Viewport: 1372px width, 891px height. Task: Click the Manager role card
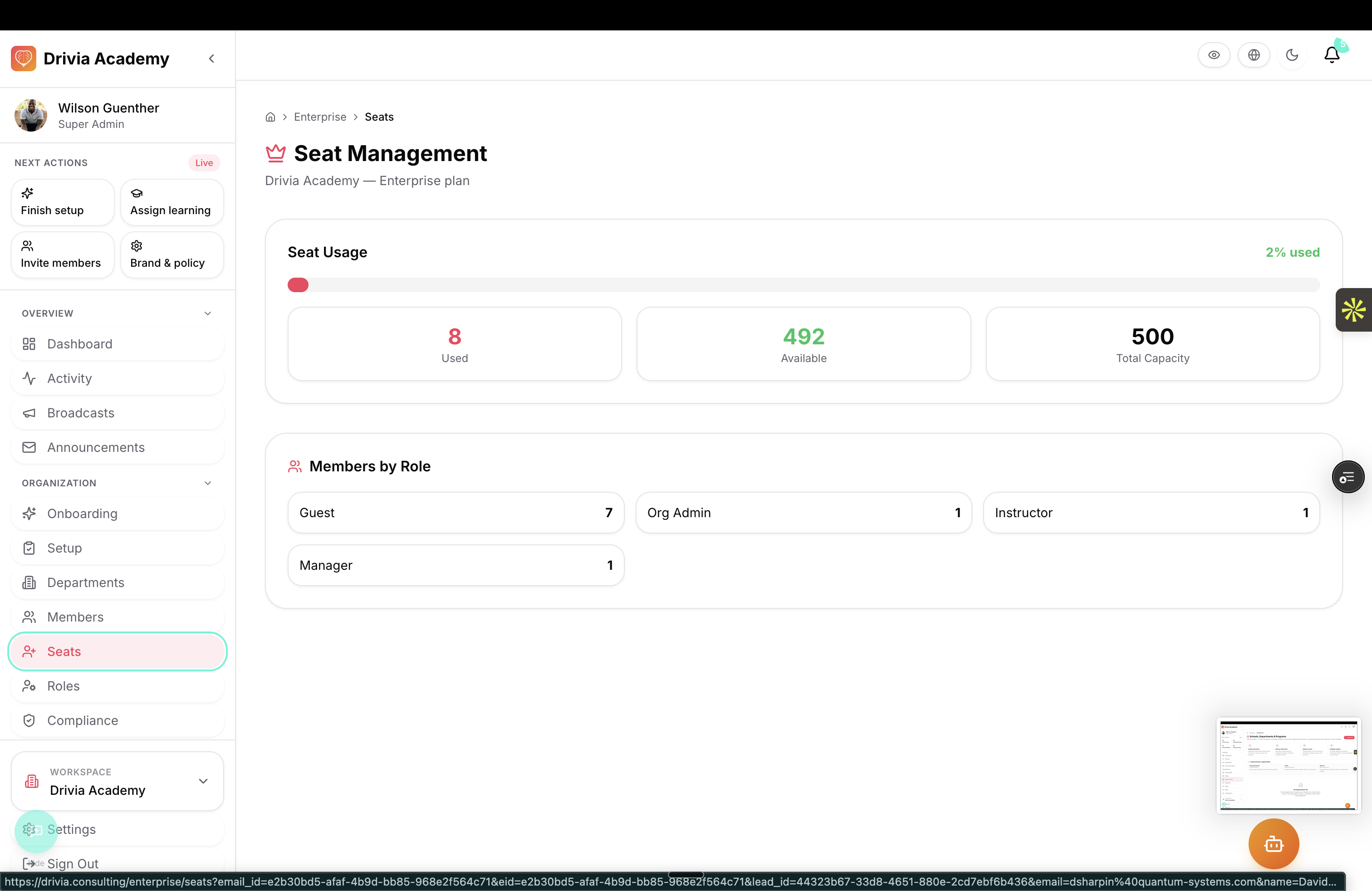(456, 565)
